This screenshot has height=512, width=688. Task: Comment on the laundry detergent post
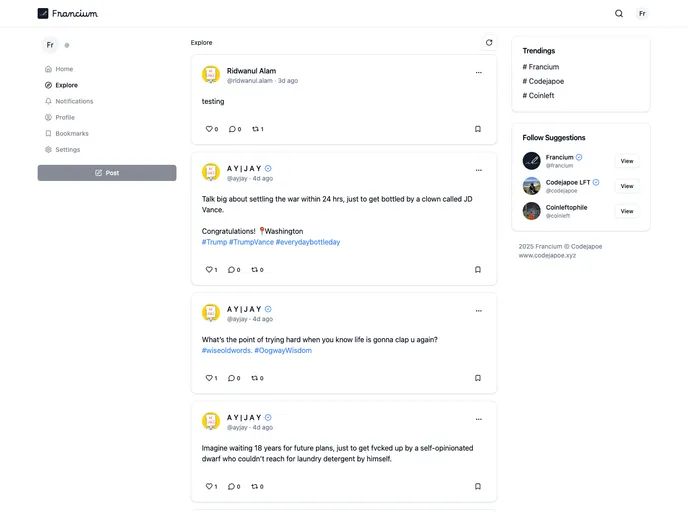(x=234, y=487)
